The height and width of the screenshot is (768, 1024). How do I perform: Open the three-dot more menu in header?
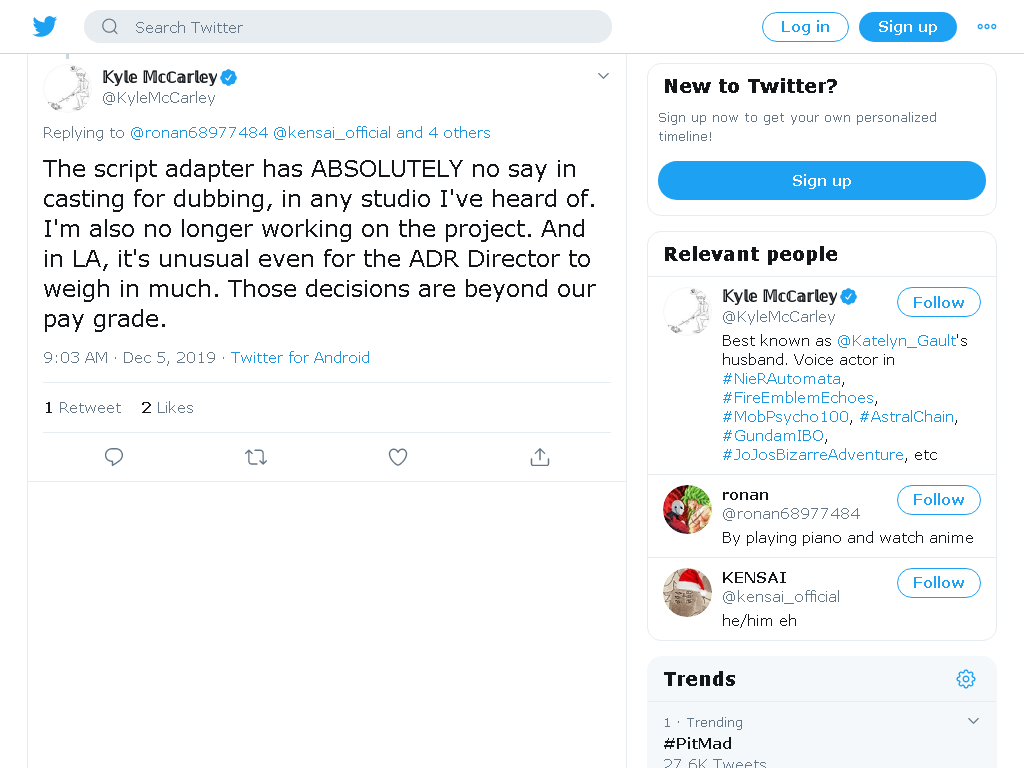987,27
